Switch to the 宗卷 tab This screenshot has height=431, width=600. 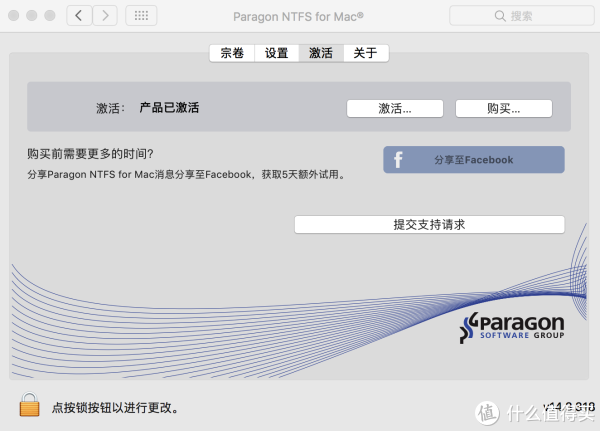point(232,53)
